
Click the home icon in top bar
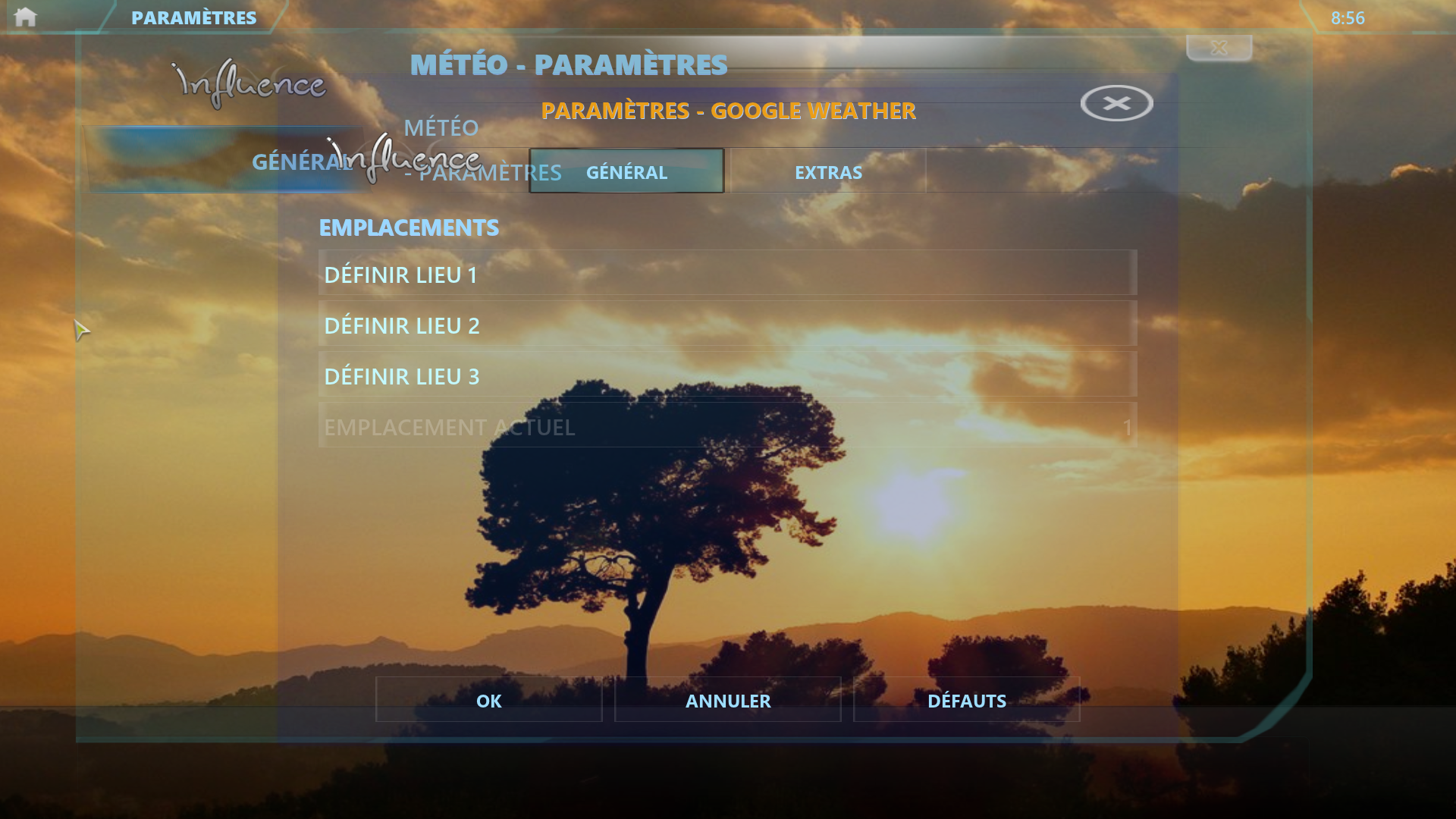25,17
